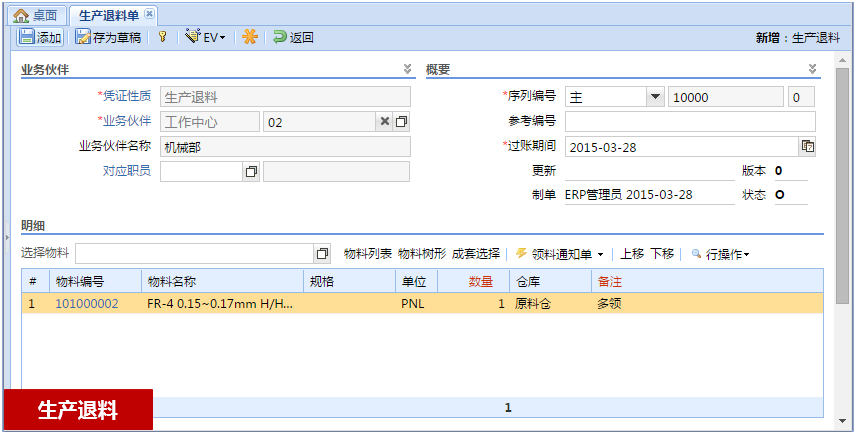Click the 备注 column header
The height and width of the screenshot is (434, 856).
(x=707, y=282)
